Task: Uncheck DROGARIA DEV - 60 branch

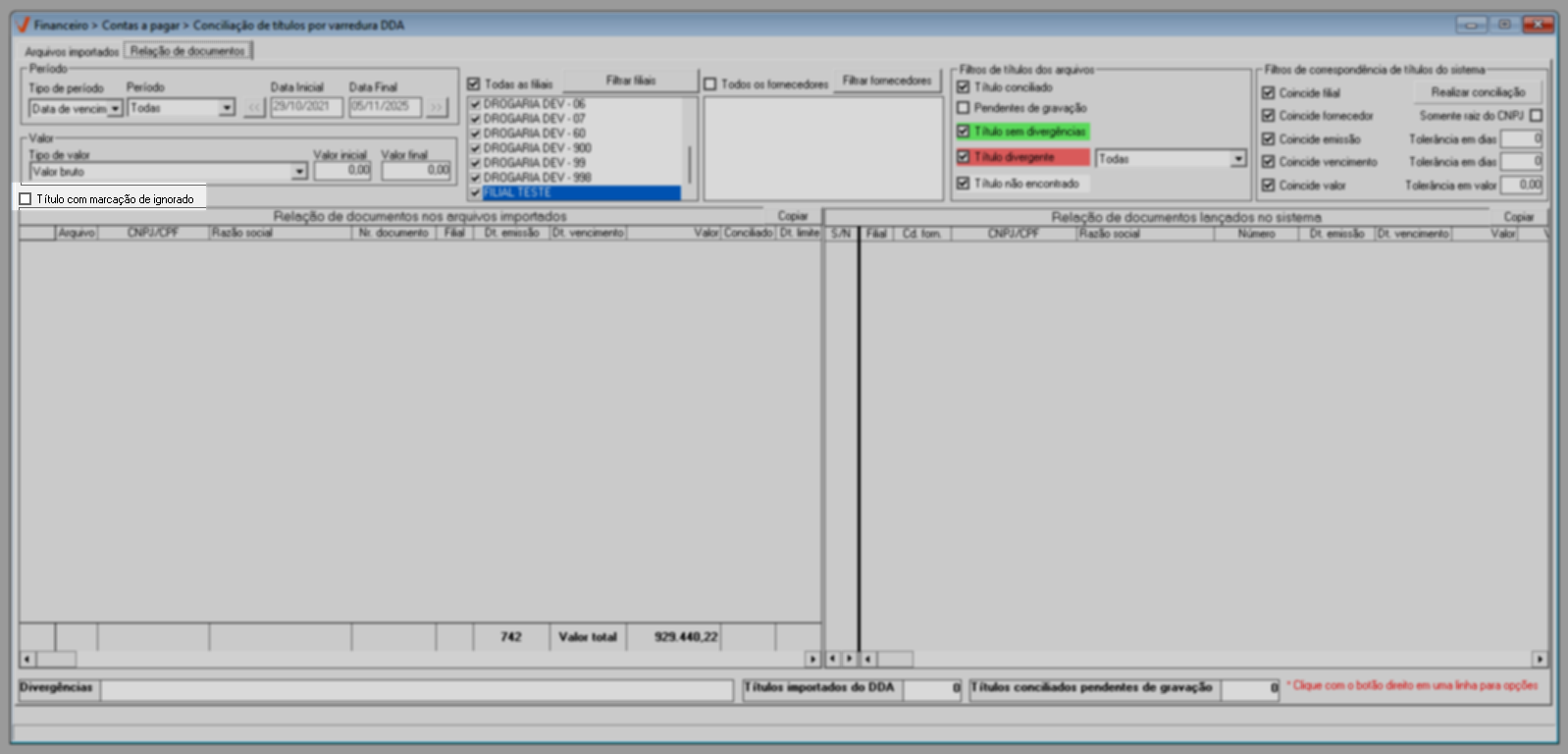Action: 475,134
